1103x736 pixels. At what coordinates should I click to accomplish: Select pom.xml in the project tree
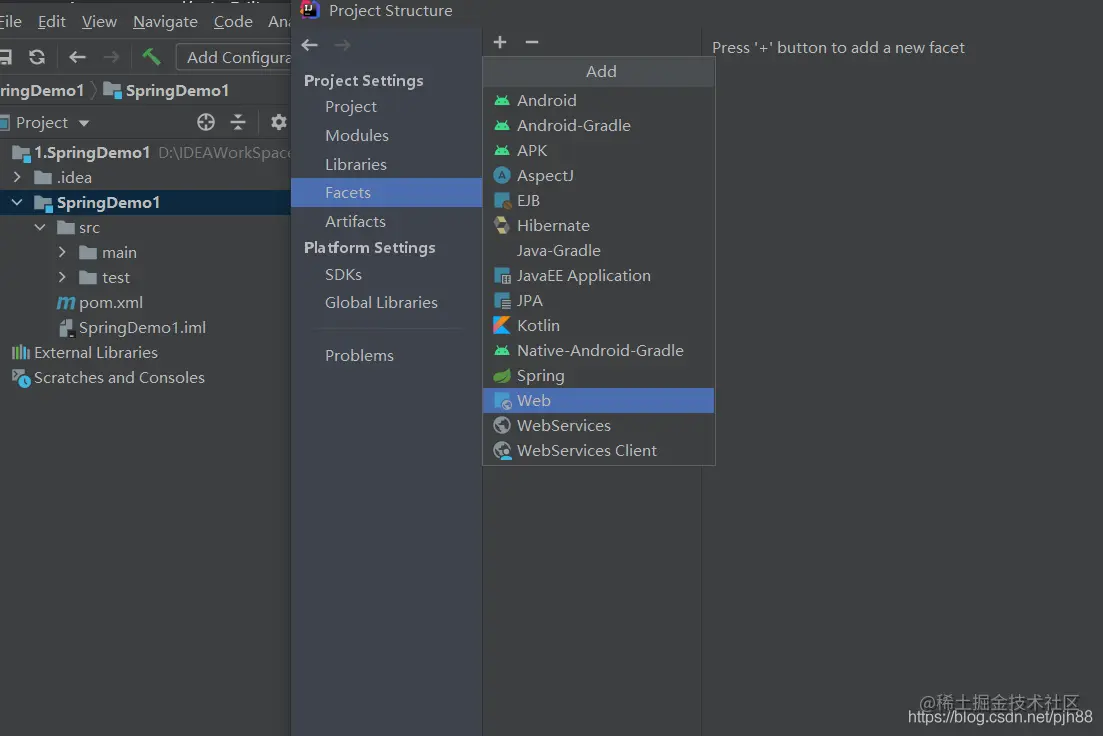point(100,303)
